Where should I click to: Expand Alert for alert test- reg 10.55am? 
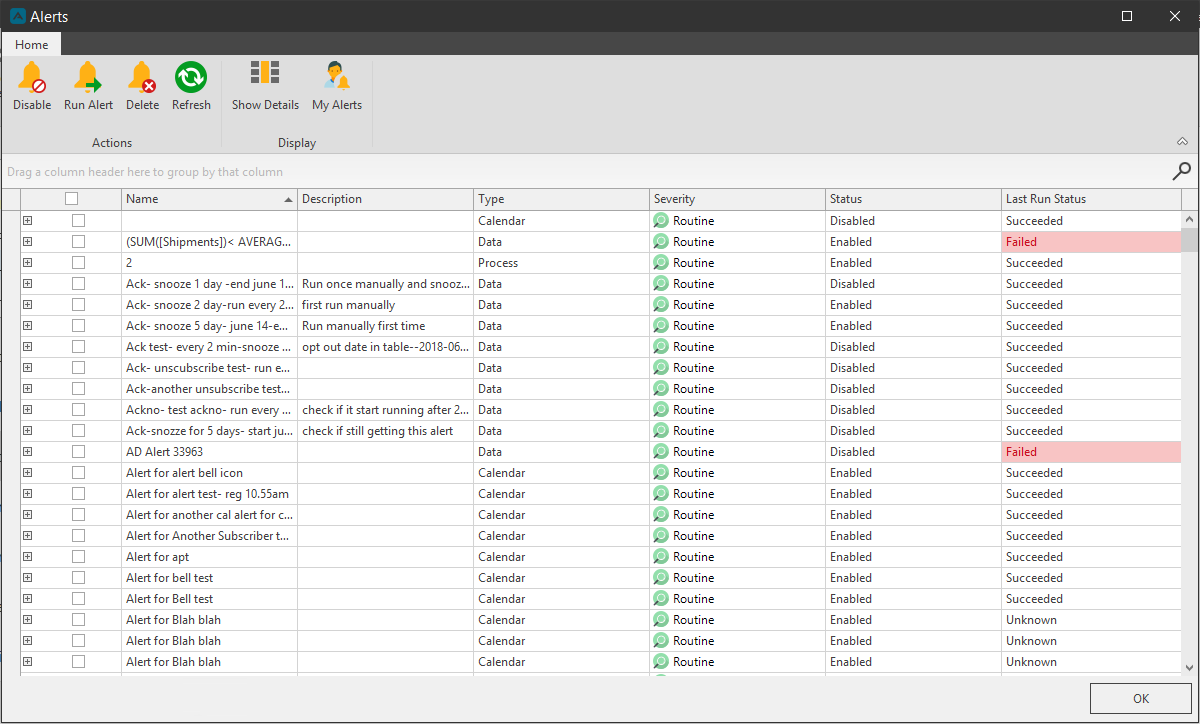28,494
